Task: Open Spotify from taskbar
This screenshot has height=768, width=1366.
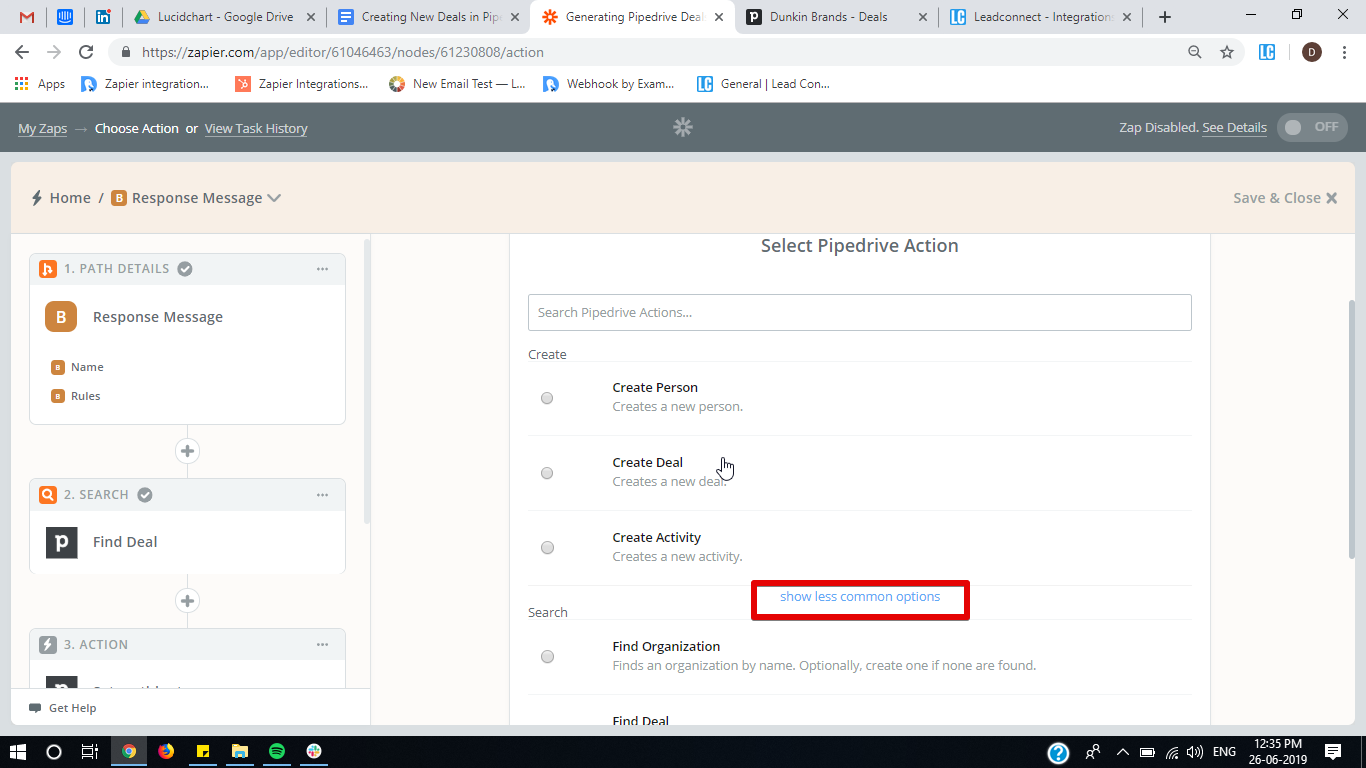Action: 277,751
